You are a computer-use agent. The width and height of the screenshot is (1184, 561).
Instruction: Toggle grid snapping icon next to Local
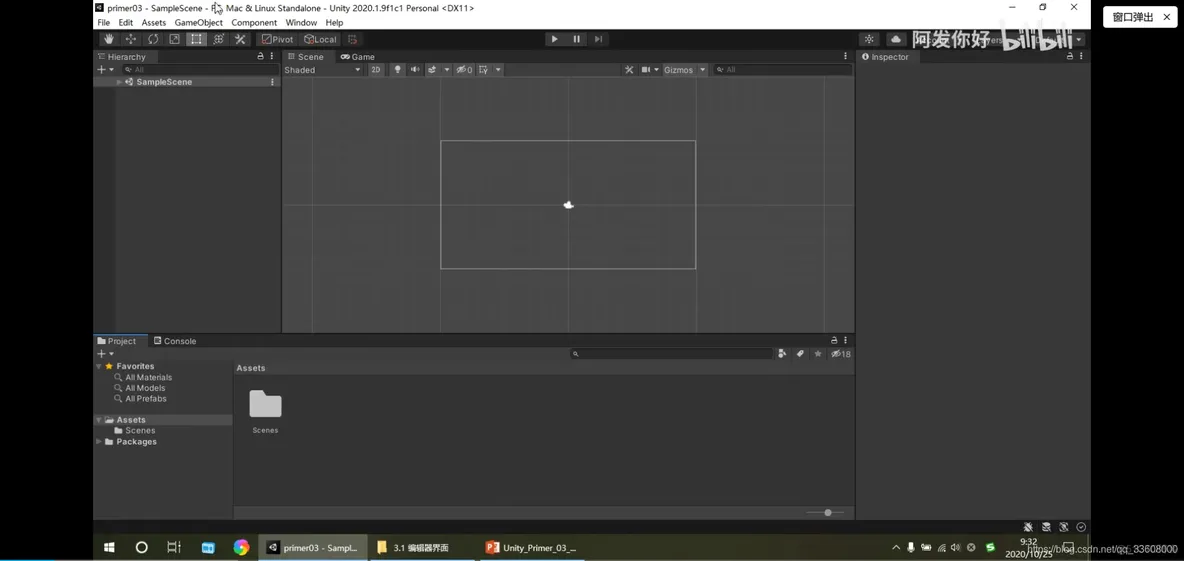[353, 39]
